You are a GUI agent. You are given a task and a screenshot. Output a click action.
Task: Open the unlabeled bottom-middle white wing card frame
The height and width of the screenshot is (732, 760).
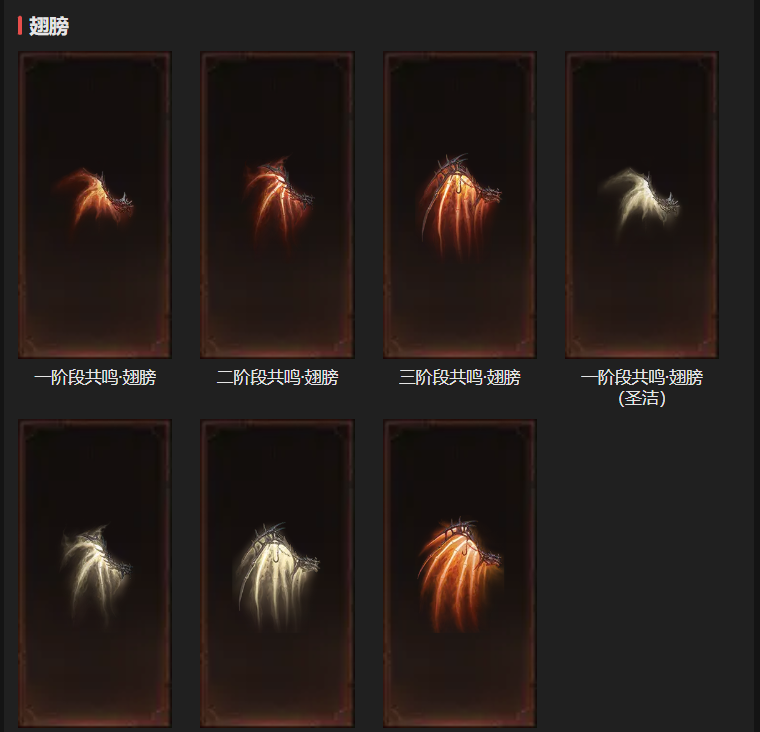(x=277, y=573)
